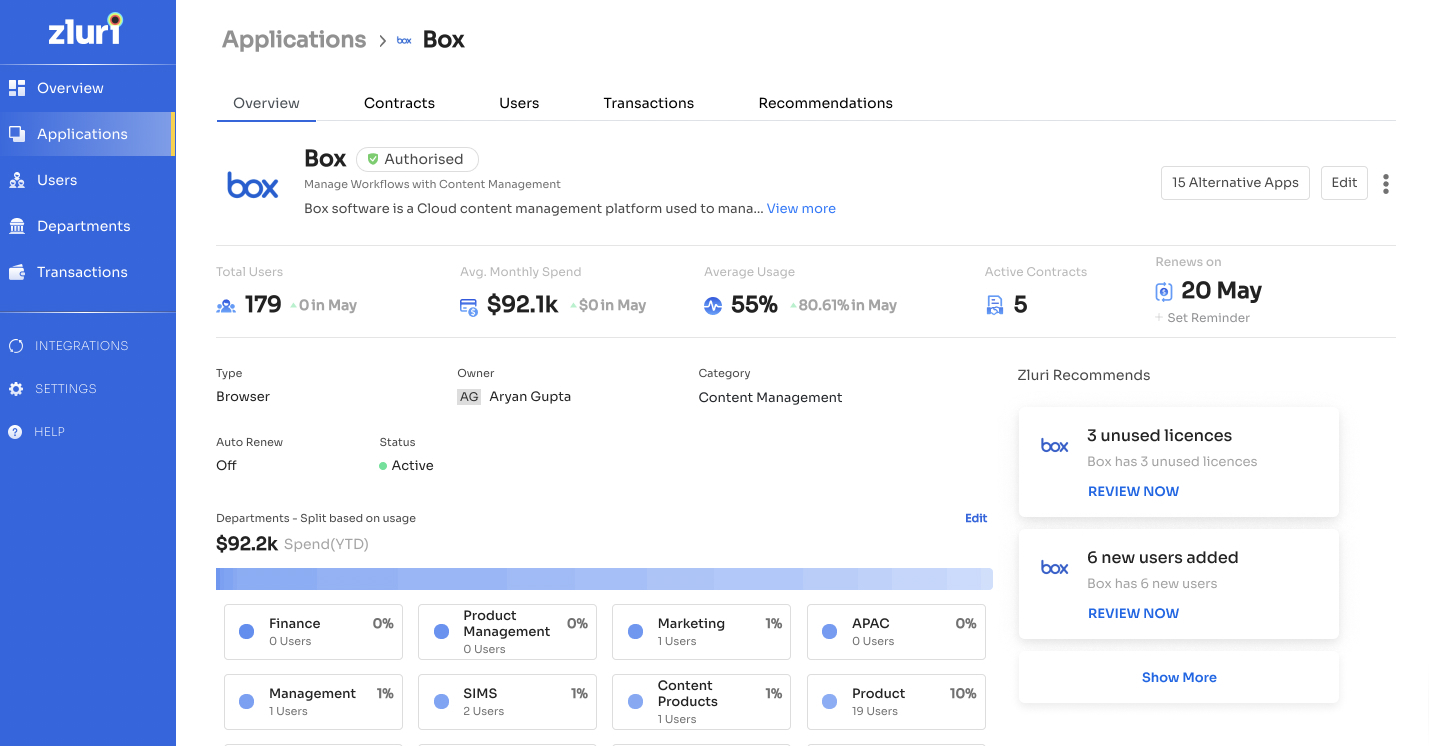Select the Marketing department card

(701, 632)
